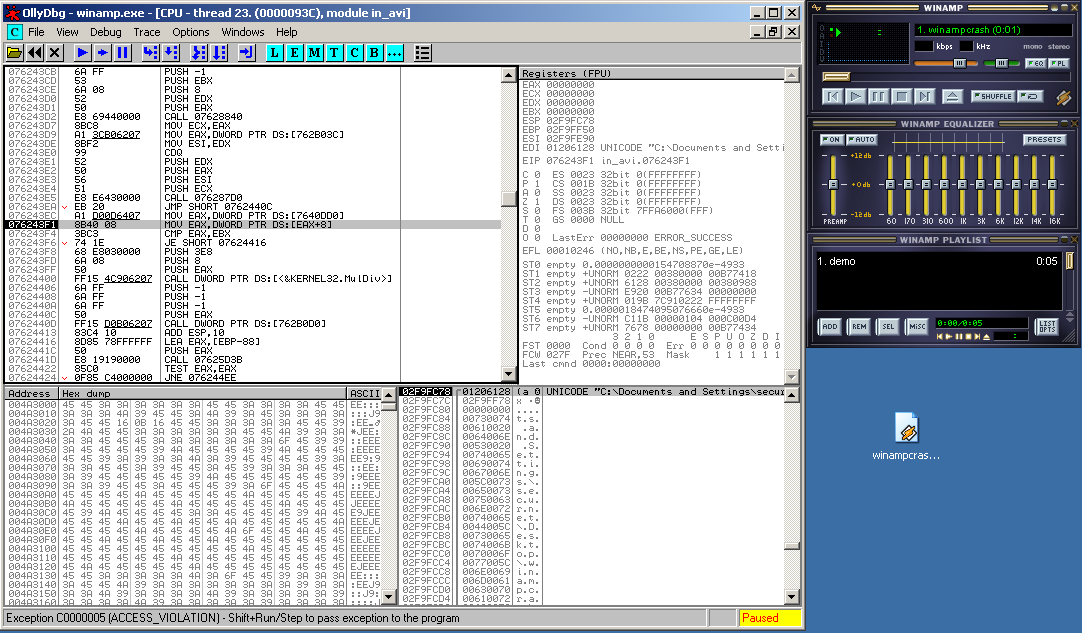Toggle Winamp Shuffle mode
The image size is (1082, 633).
(993, 97)
